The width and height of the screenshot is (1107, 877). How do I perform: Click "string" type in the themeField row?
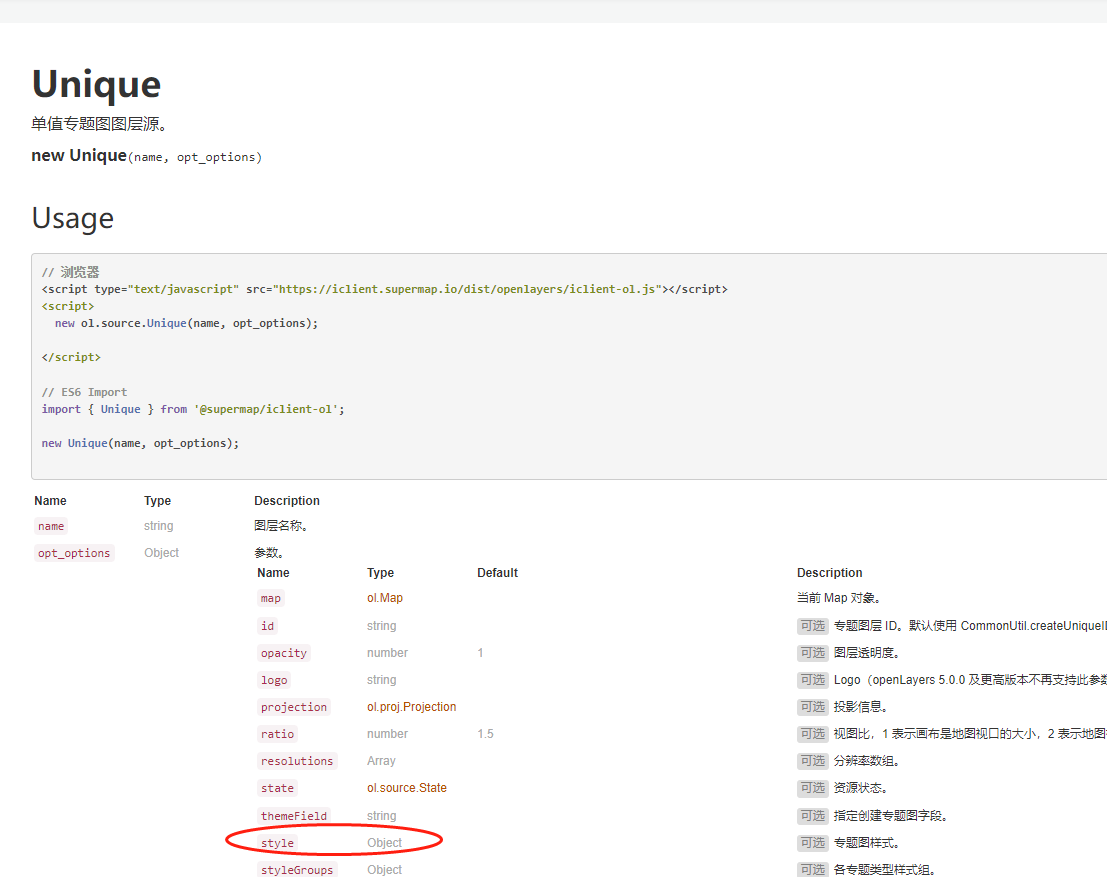pyautogui.click(x=382, y=816)
